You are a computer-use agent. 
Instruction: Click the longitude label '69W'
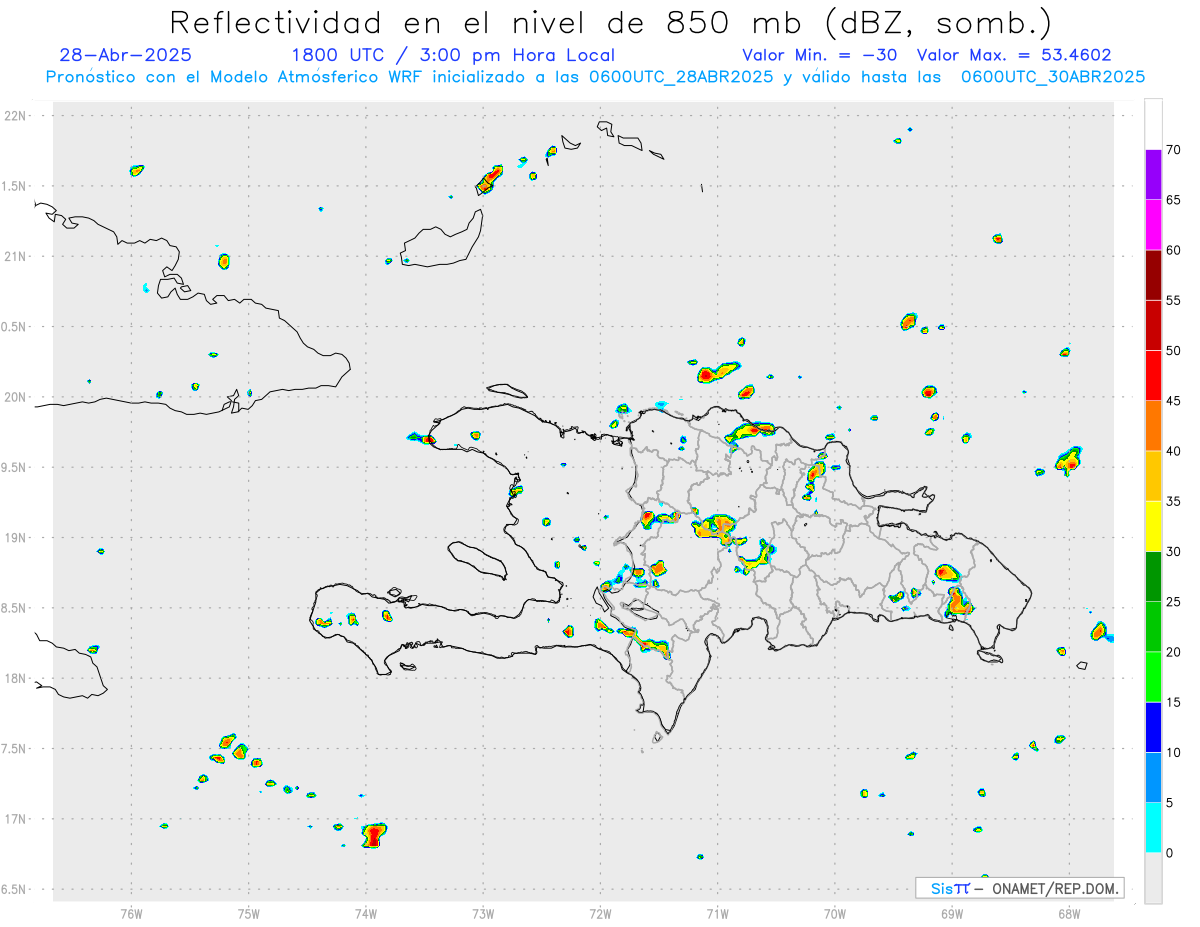point(952,914)
